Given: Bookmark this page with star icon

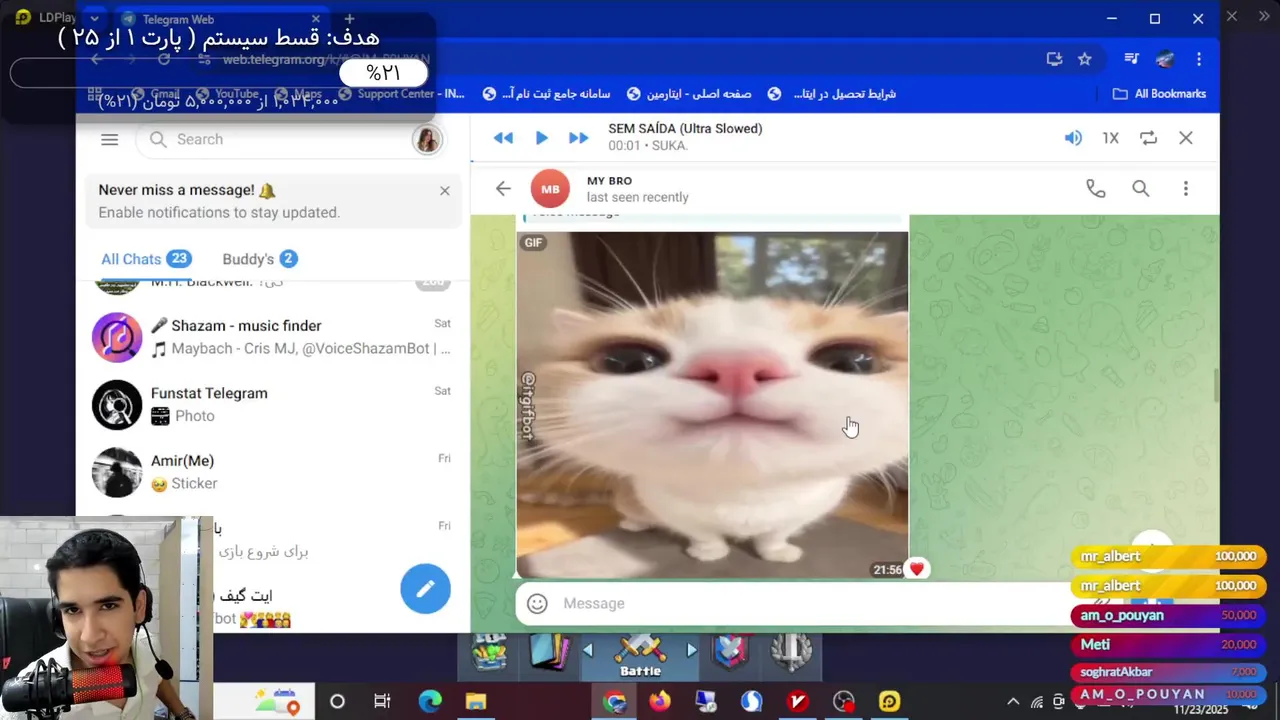Looking at the screenshot, I should tap(1085, 59).
